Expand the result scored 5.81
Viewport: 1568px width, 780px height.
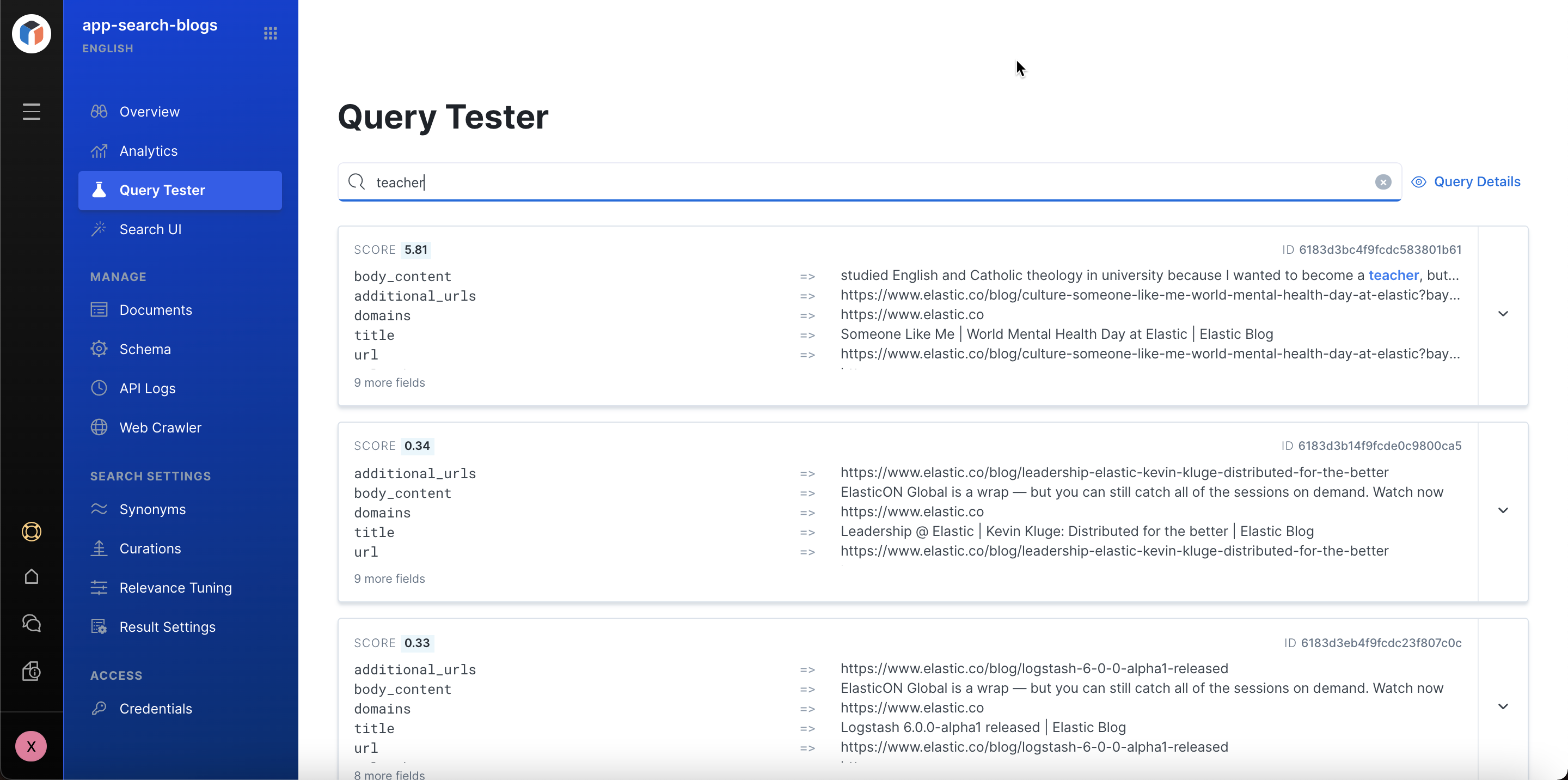point(1503,314)
